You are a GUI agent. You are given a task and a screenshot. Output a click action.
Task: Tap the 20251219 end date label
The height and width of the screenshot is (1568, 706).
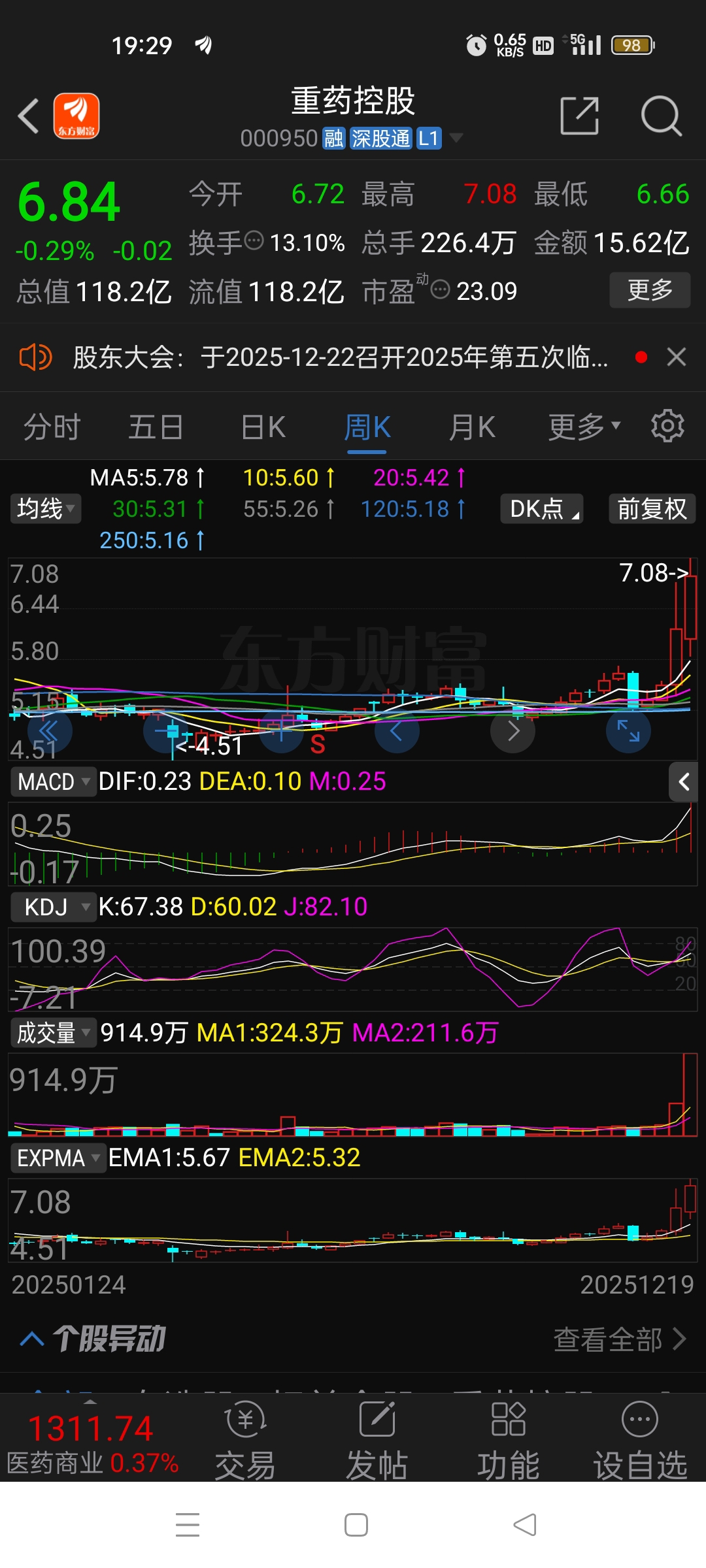637,1285
